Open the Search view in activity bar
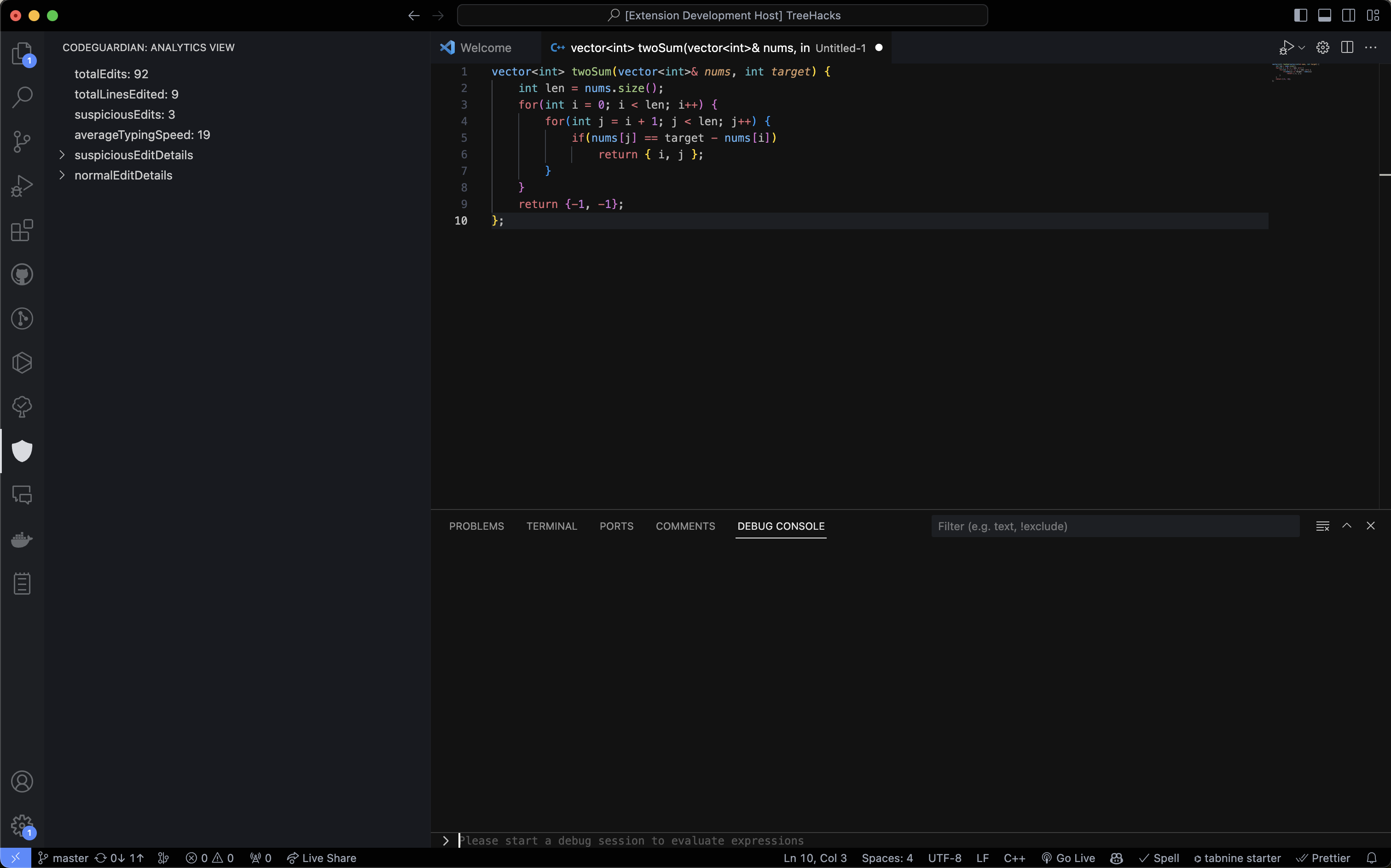The image size is (1391, 868). [22, 97]
